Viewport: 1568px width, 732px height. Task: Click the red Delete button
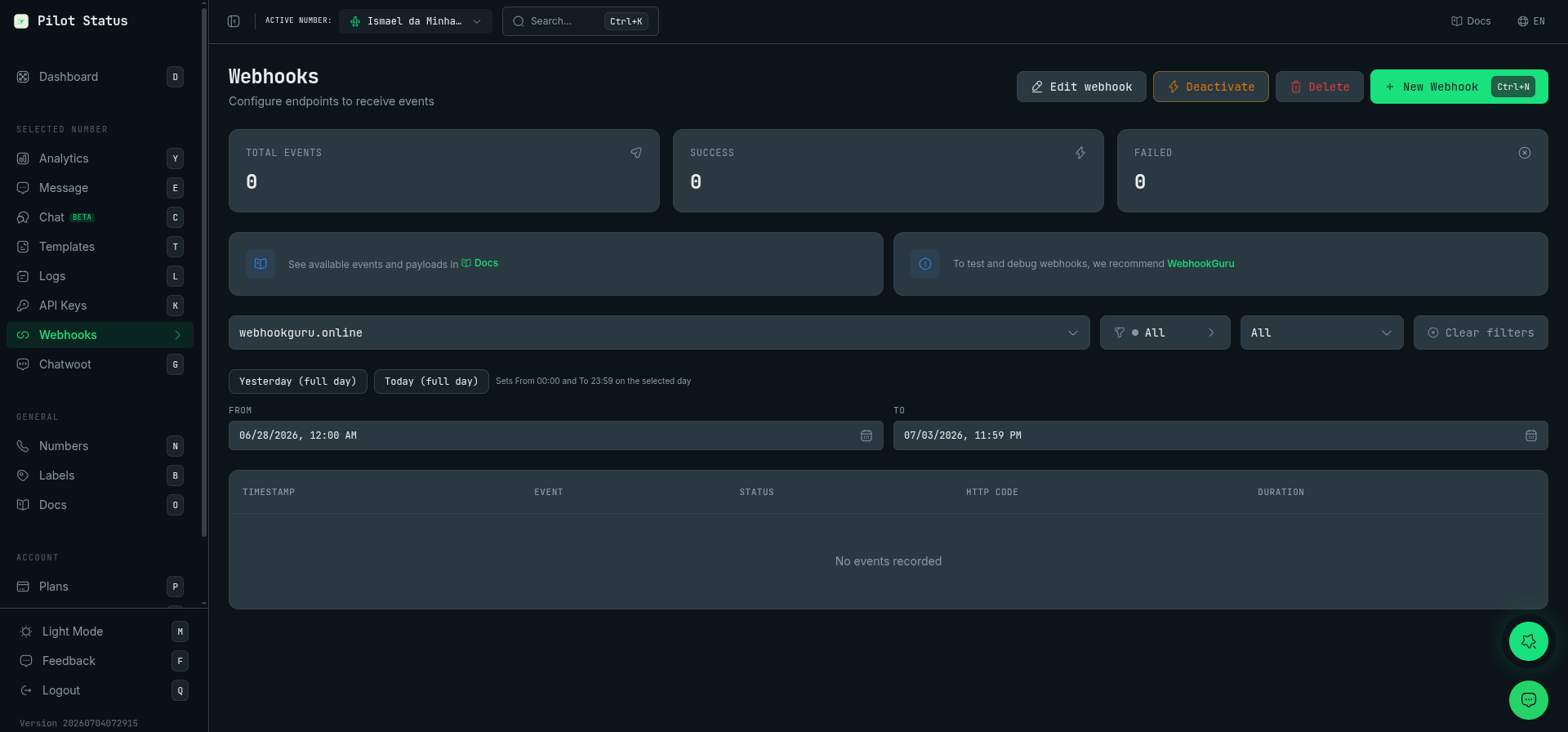point(1320,87)
